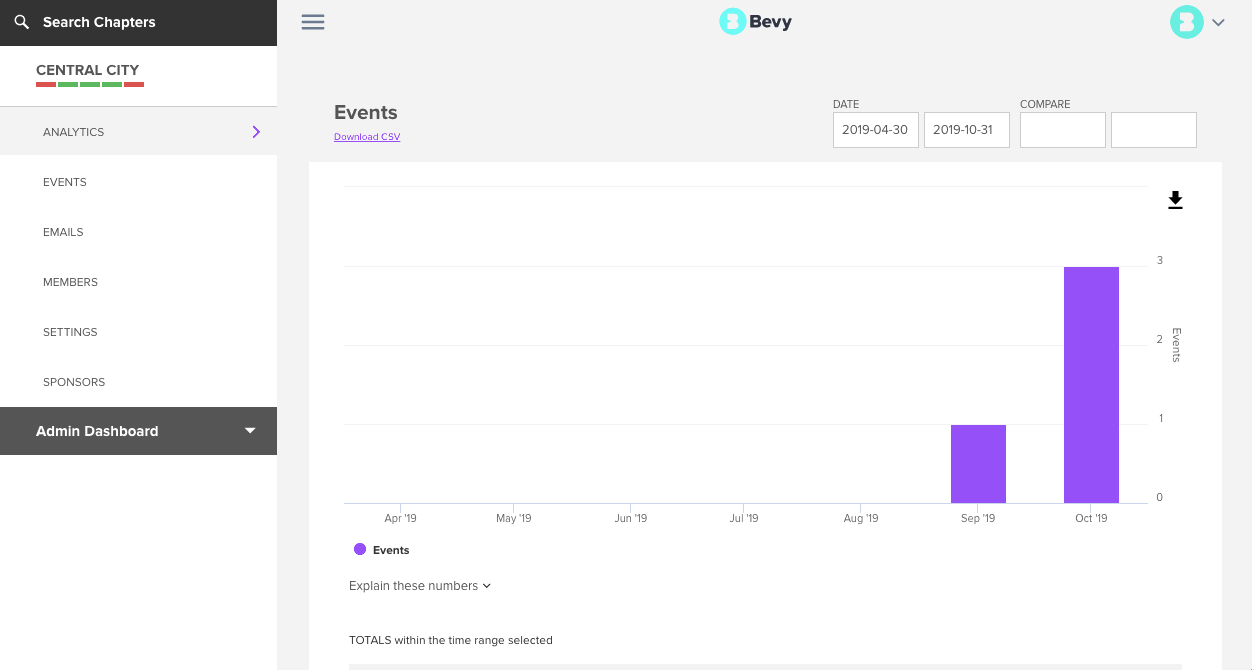1252x670 pixels.
Task: Click second empty Compare date field
Action: [1154, 130]
